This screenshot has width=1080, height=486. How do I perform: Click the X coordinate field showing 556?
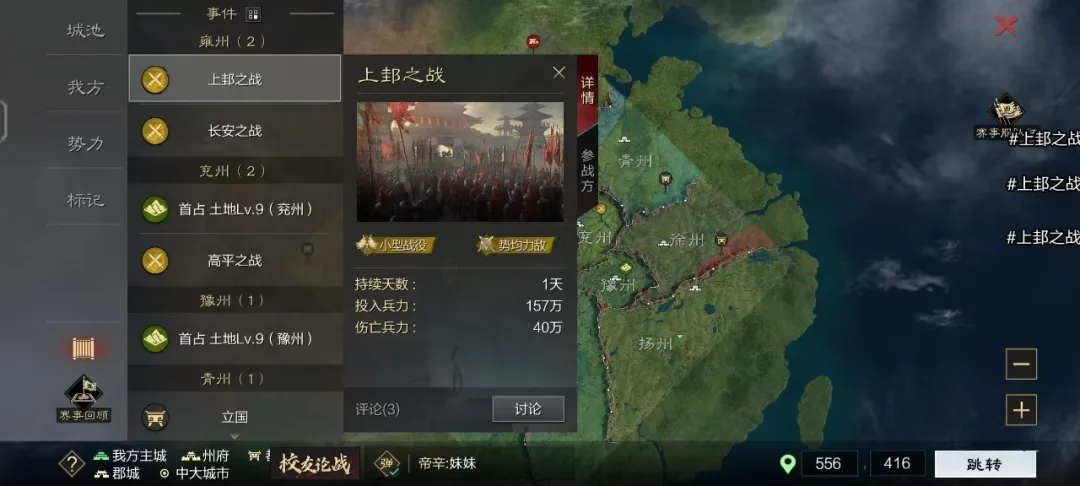click(829, 464)
